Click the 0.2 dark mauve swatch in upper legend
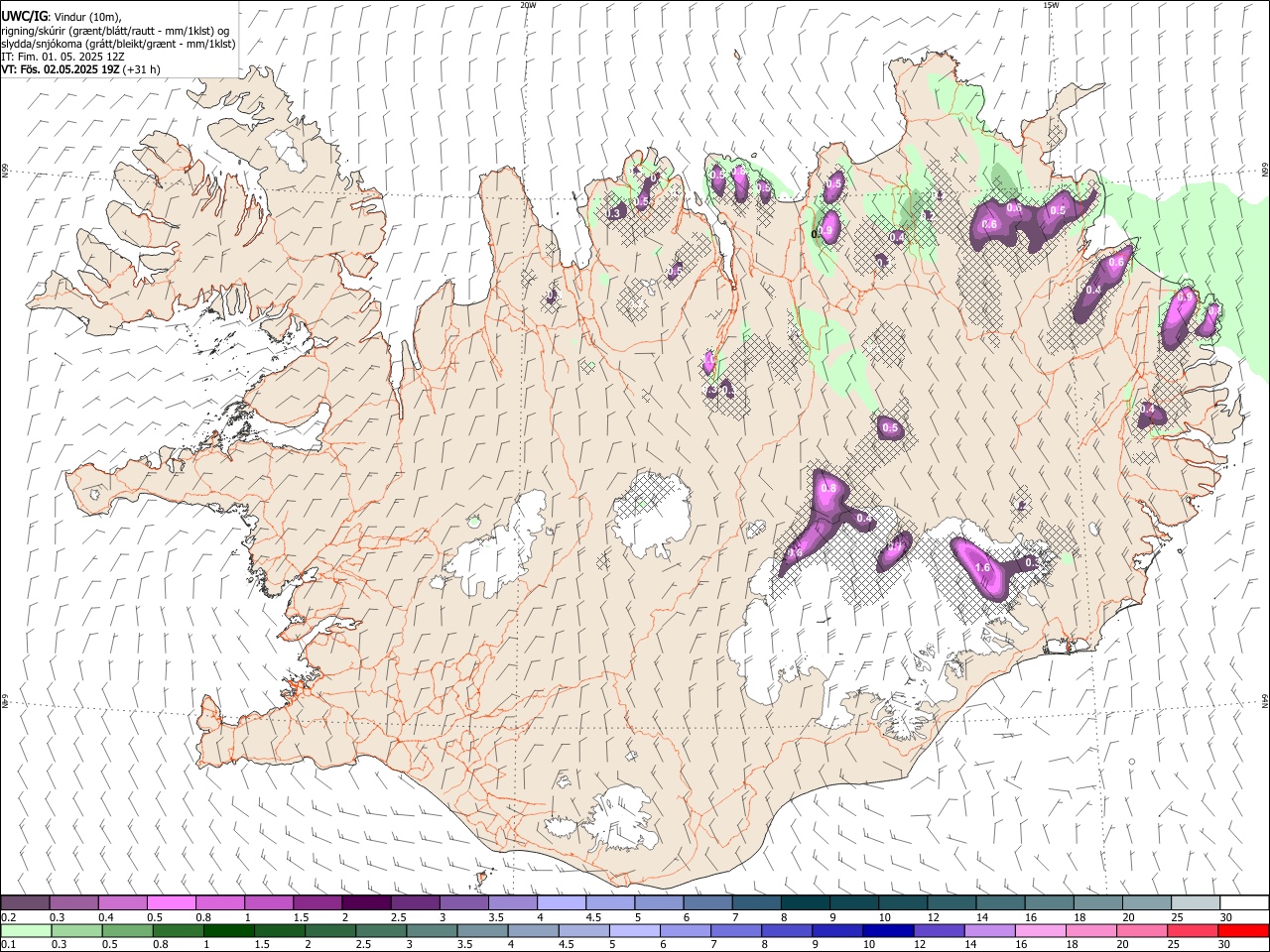This screenshot has height=952, width=1270. point(25,902)
